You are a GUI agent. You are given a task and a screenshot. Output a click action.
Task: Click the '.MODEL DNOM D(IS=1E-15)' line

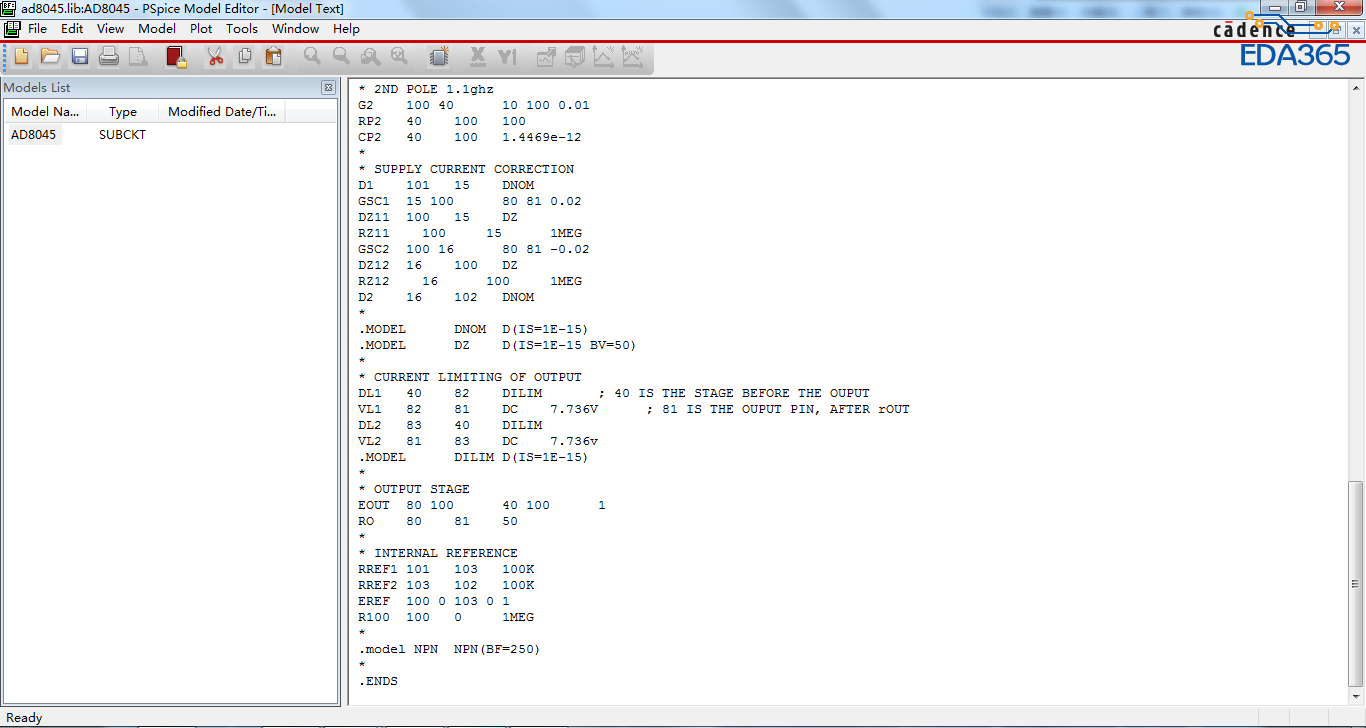473,329
